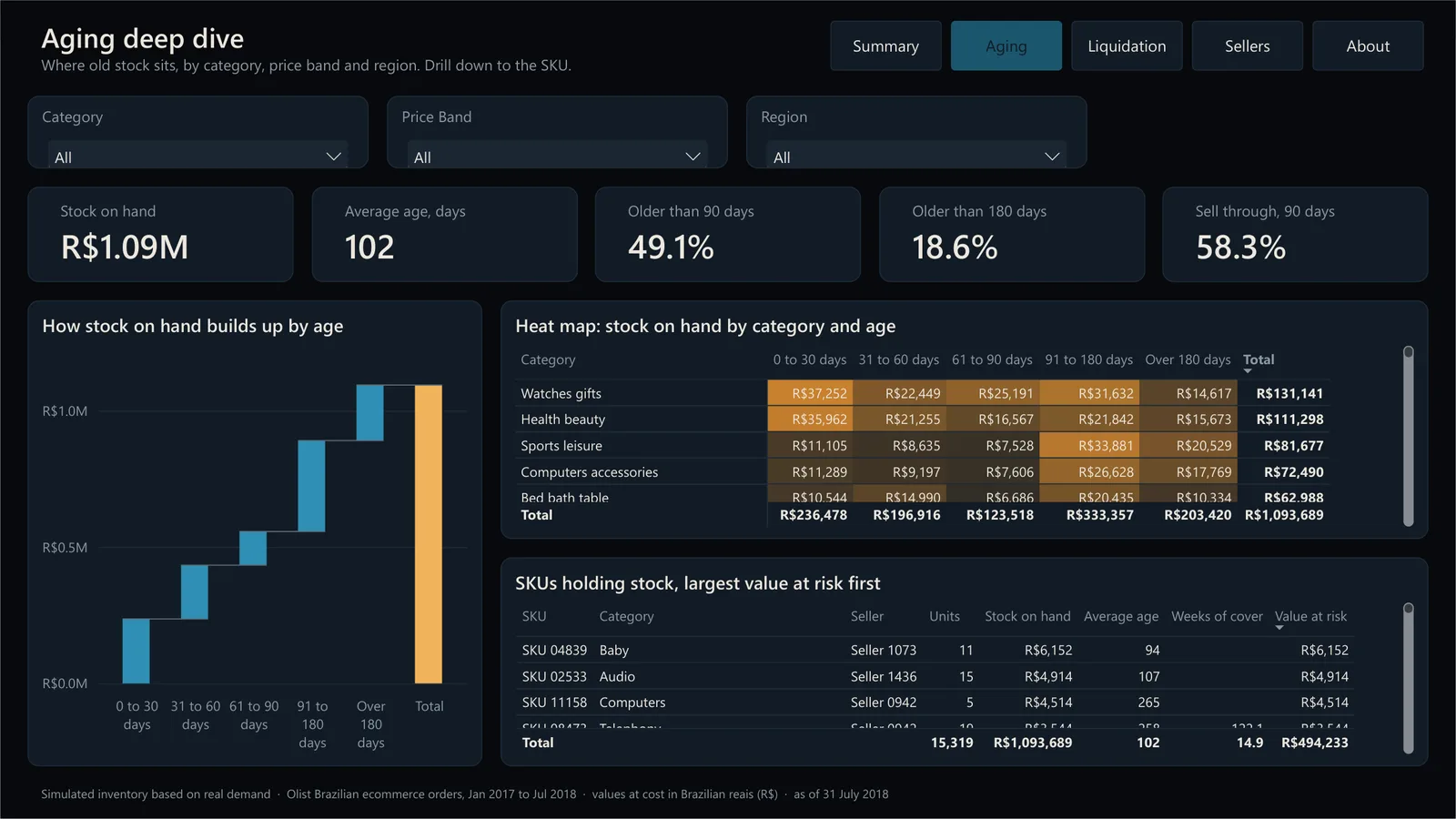The image size is (1456, 819).
Task: Click the R$33,881 heat map cell
Action: (1090, 446)
